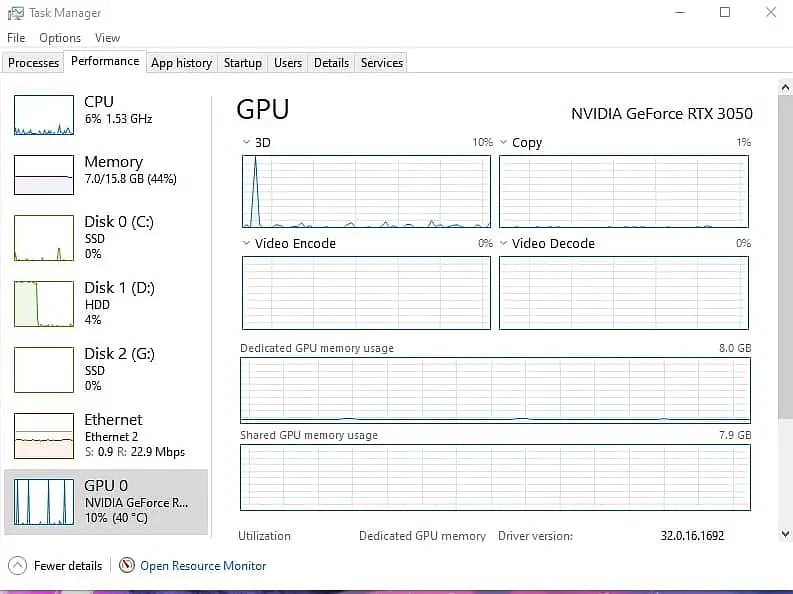Click the 'S: 0.9 R: 22.9 Mbps' text

pos(135,451)
